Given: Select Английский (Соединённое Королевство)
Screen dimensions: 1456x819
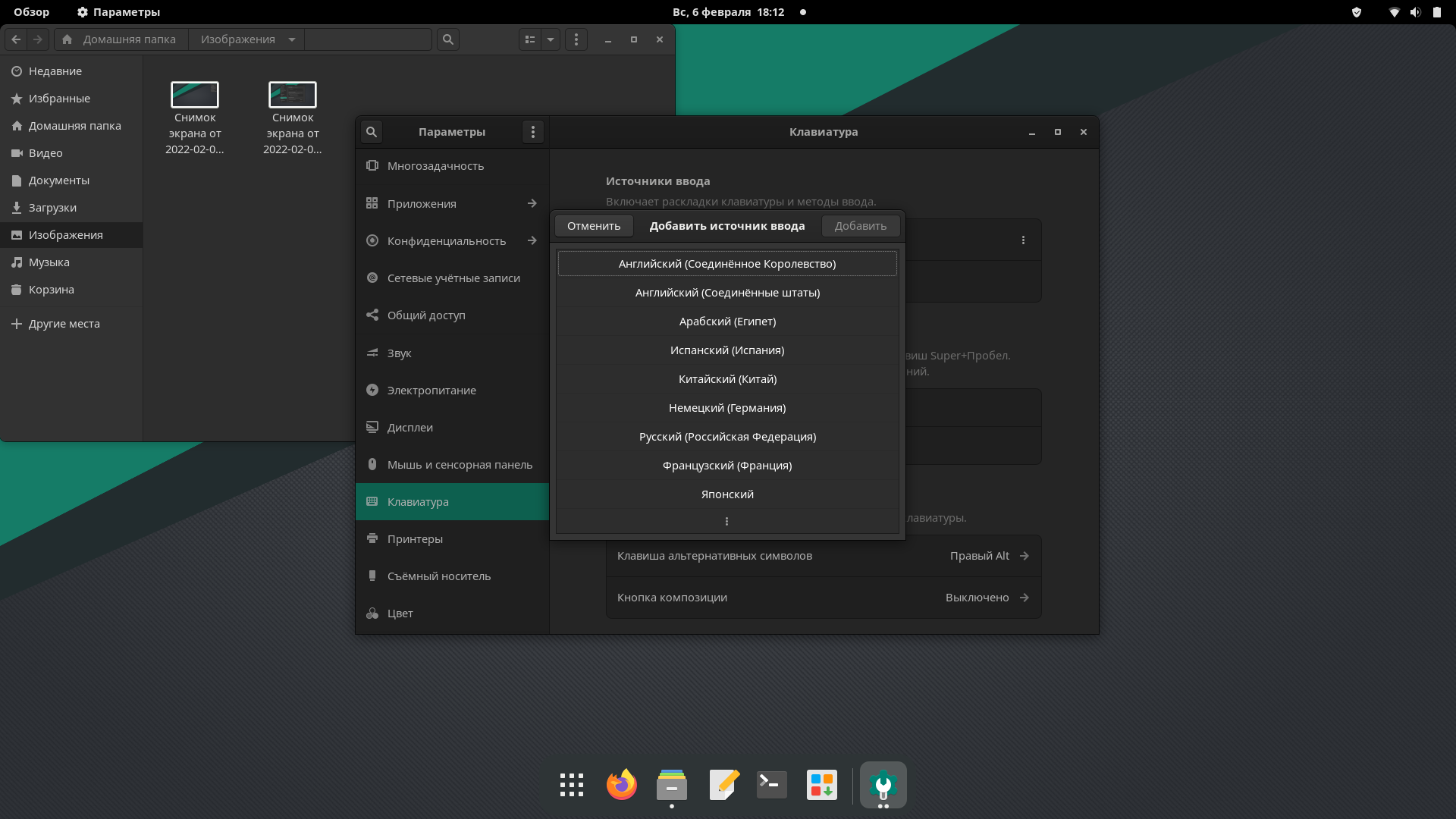Looking at the screenshot, I should (x=727, y=264).
